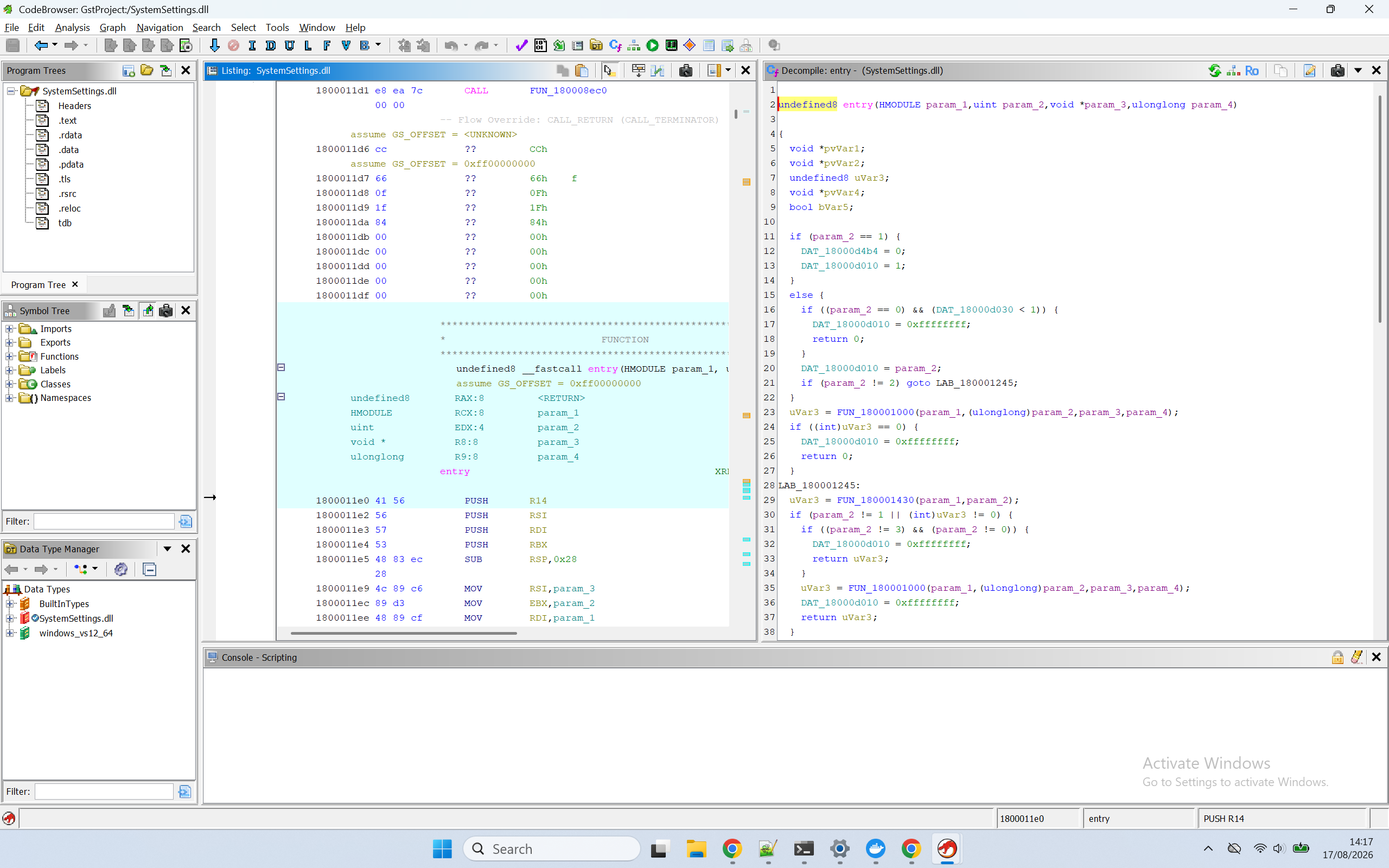Collapse the SystemSettings.dll root in Program Trees
The height and width of the screenshot is (868, 1389).
click(x=11, y=91)
